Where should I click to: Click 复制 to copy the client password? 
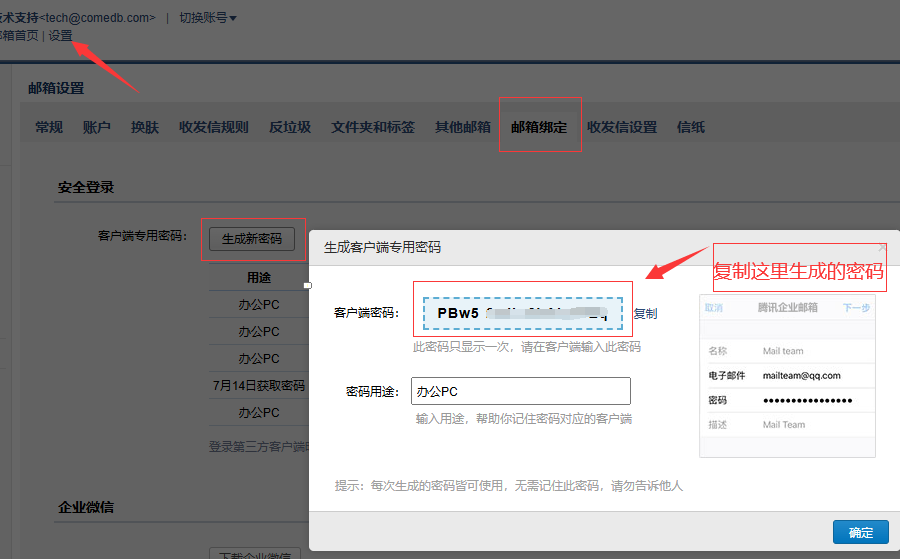[x=645, y=314]
